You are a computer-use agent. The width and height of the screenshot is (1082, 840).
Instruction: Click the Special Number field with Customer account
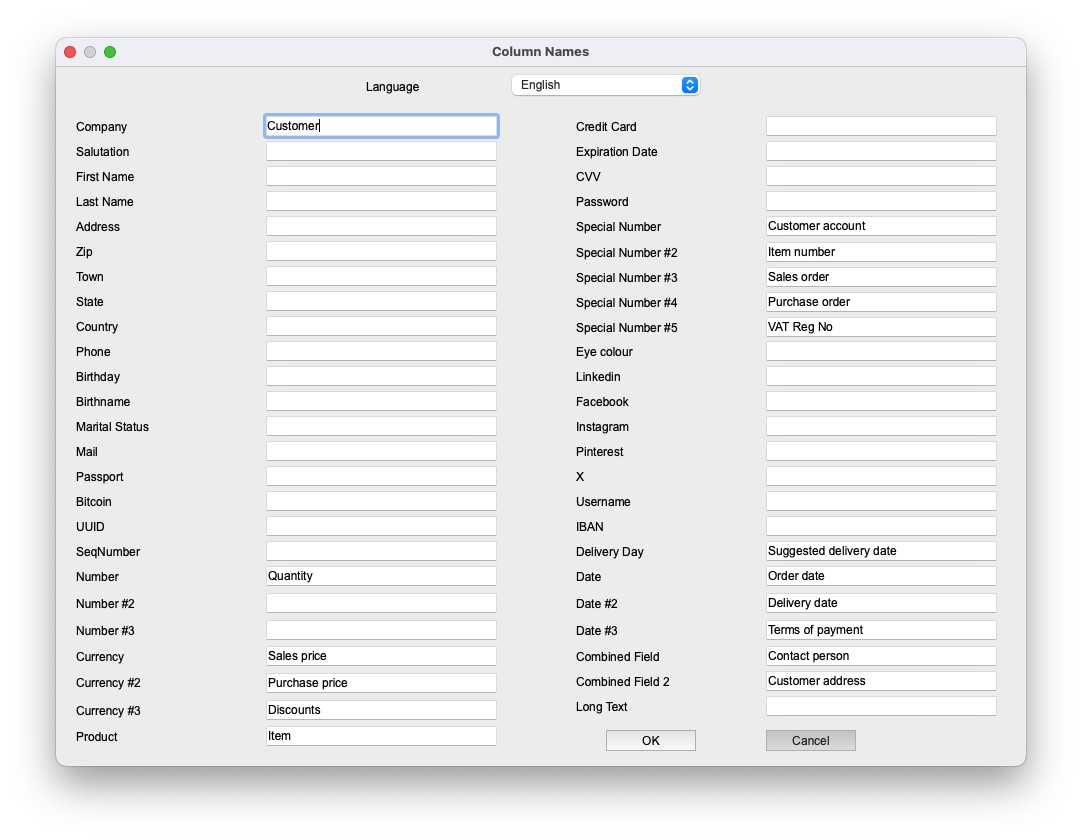point(881,226)
